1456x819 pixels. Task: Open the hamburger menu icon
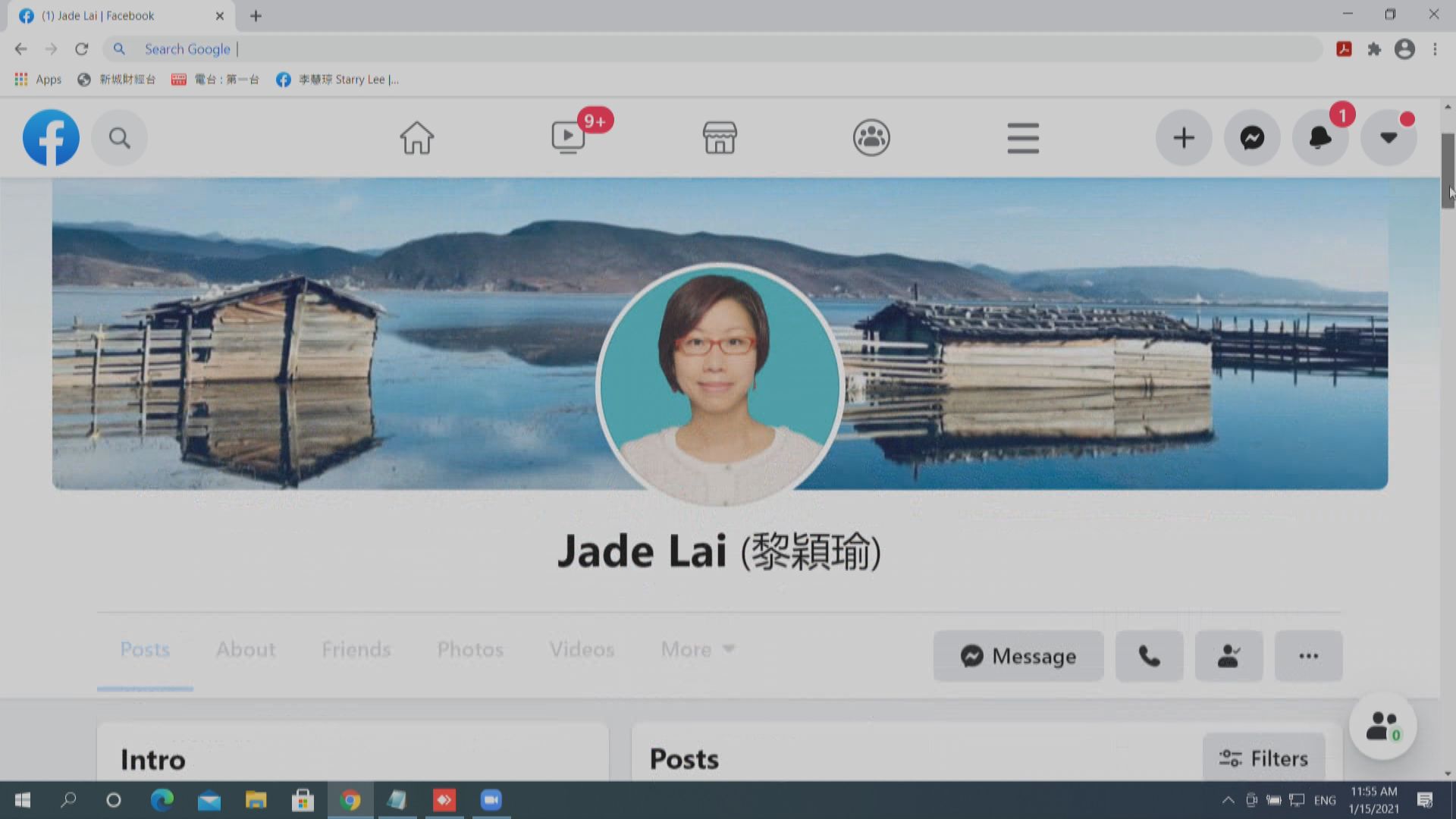(x=1023, y=138)
